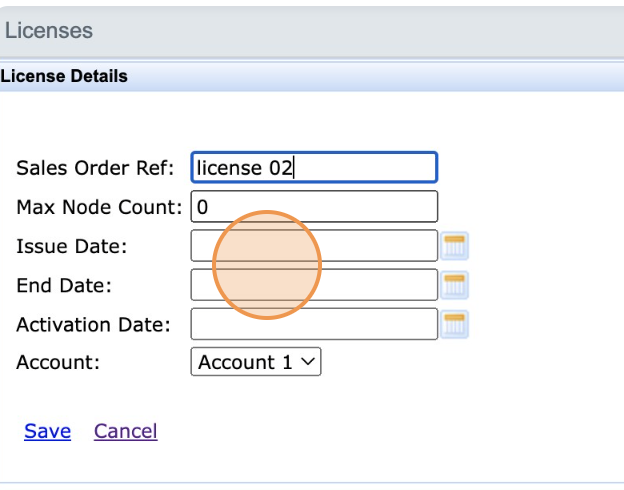Click the "Issue Date:" label text

pyautogui.click(x=71, y=246)
